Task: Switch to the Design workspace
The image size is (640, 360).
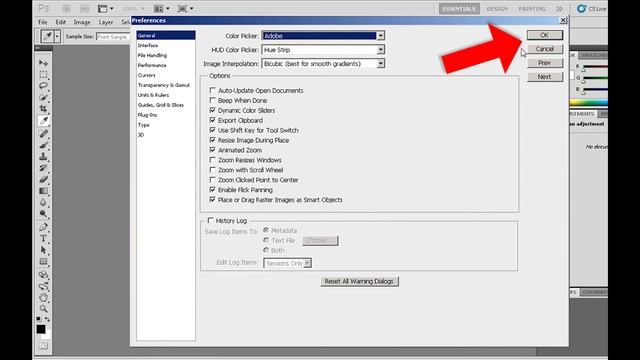Action: tap(497, 9)
